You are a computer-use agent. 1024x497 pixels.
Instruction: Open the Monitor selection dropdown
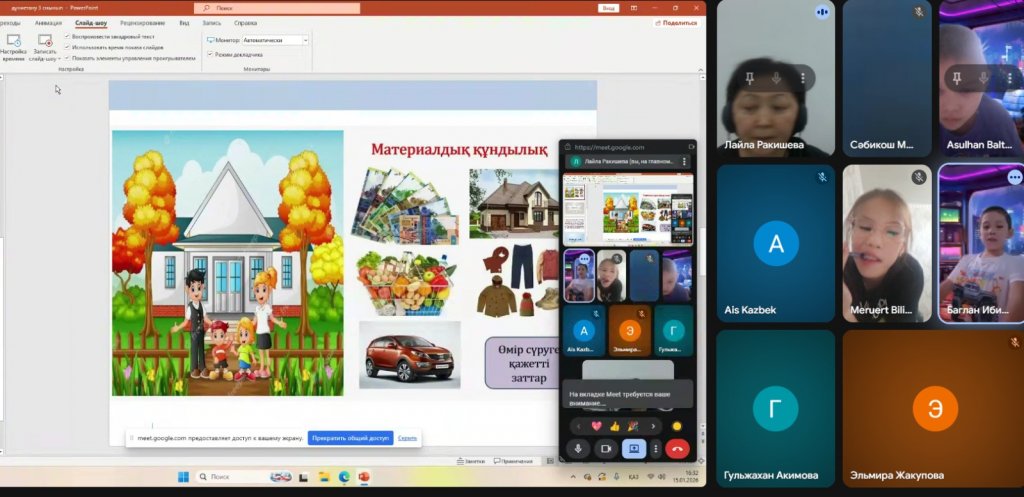point(276,40)
